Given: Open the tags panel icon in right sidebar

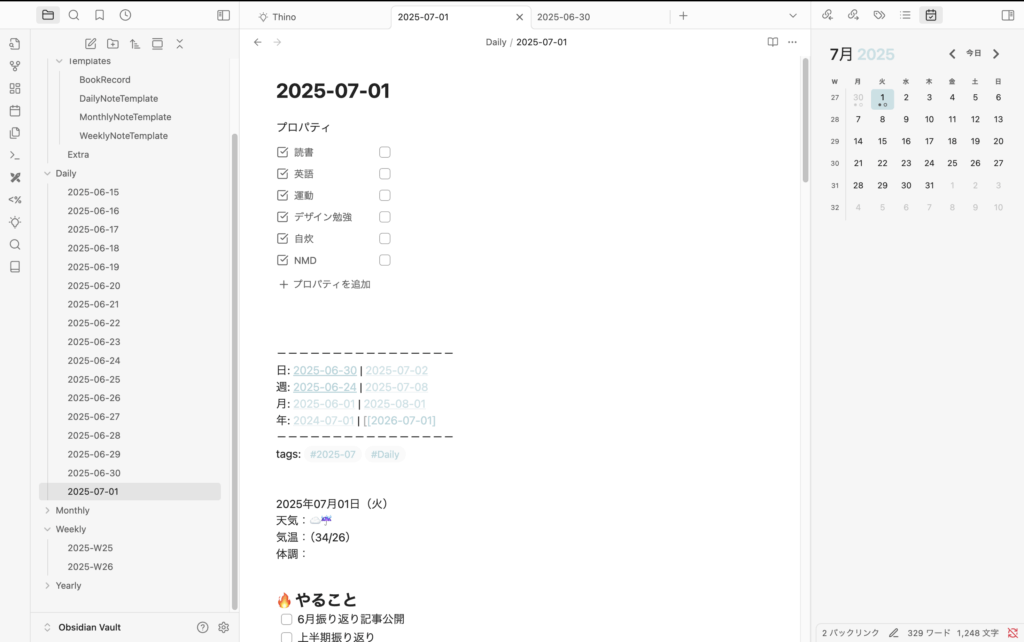Looking at the screenshot, I should (x=879, y=15).
